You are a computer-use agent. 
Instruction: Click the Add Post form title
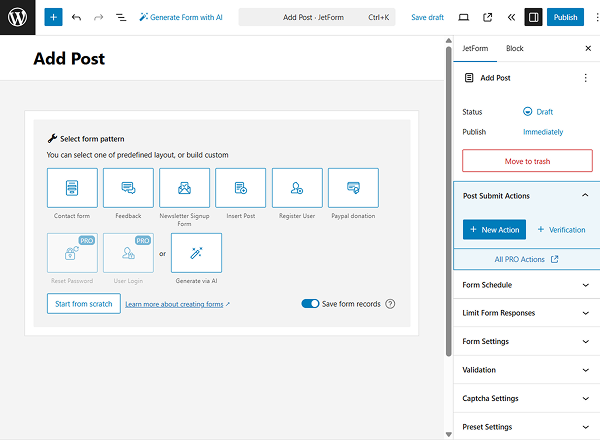pyautogui.click(x=69, y=59)
